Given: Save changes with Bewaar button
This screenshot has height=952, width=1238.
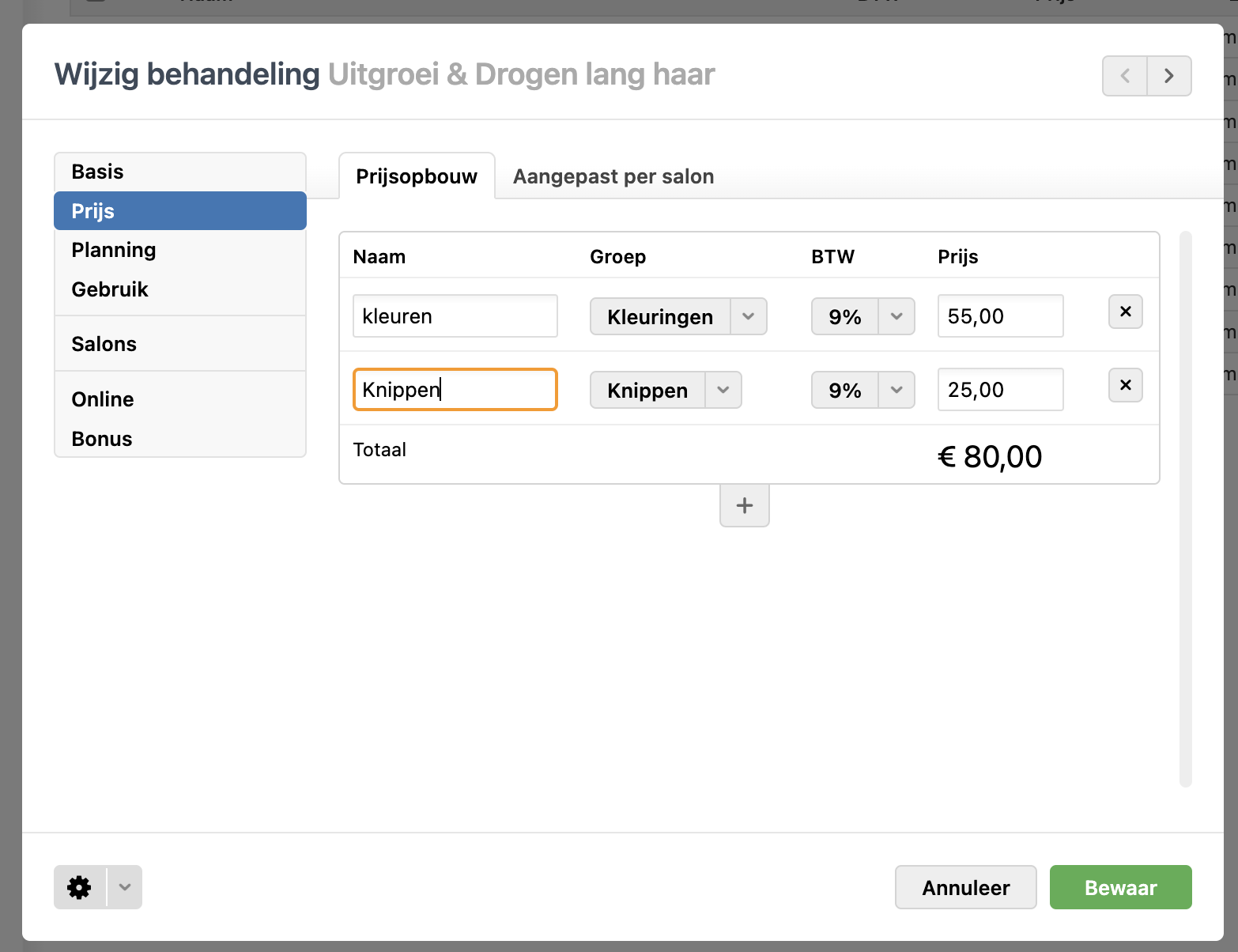Looking at the screenshot, I should tap(1120, 887).
